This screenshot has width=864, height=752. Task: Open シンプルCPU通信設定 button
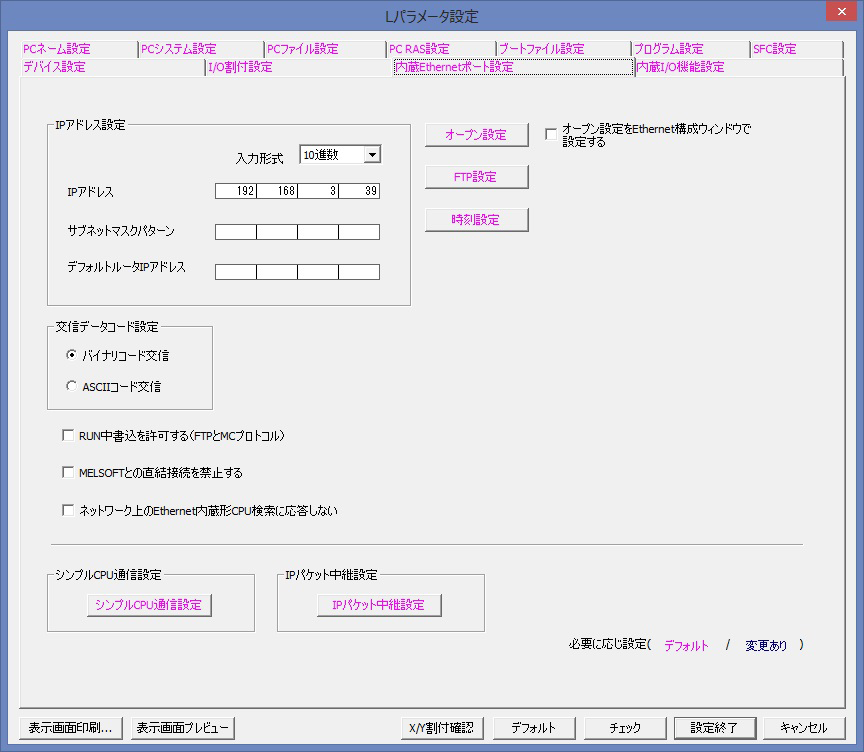pos(149,605)
